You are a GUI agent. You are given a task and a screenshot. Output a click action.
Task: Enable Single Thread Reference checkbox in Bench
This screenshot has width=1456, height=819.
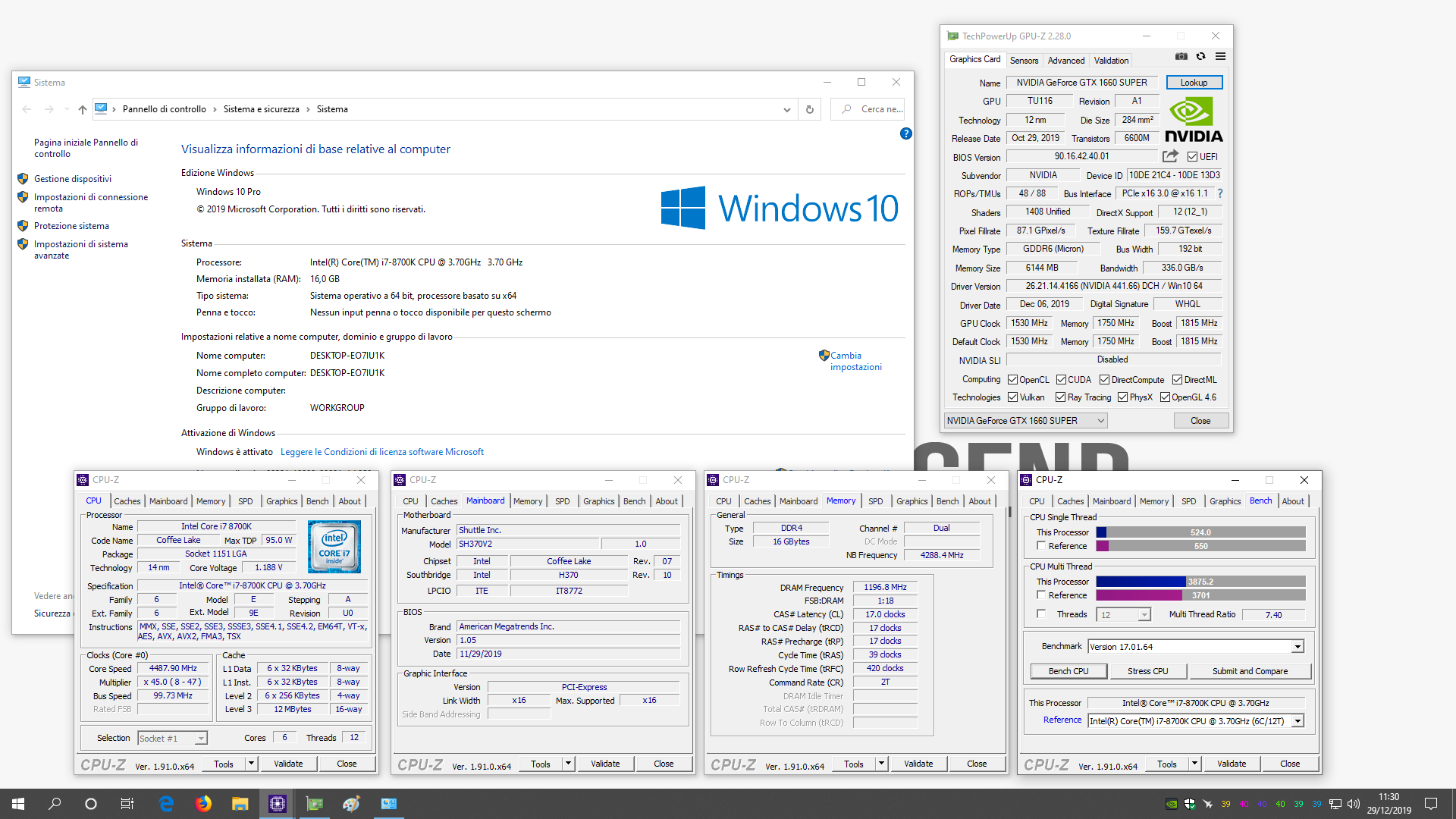point(1041,545)
